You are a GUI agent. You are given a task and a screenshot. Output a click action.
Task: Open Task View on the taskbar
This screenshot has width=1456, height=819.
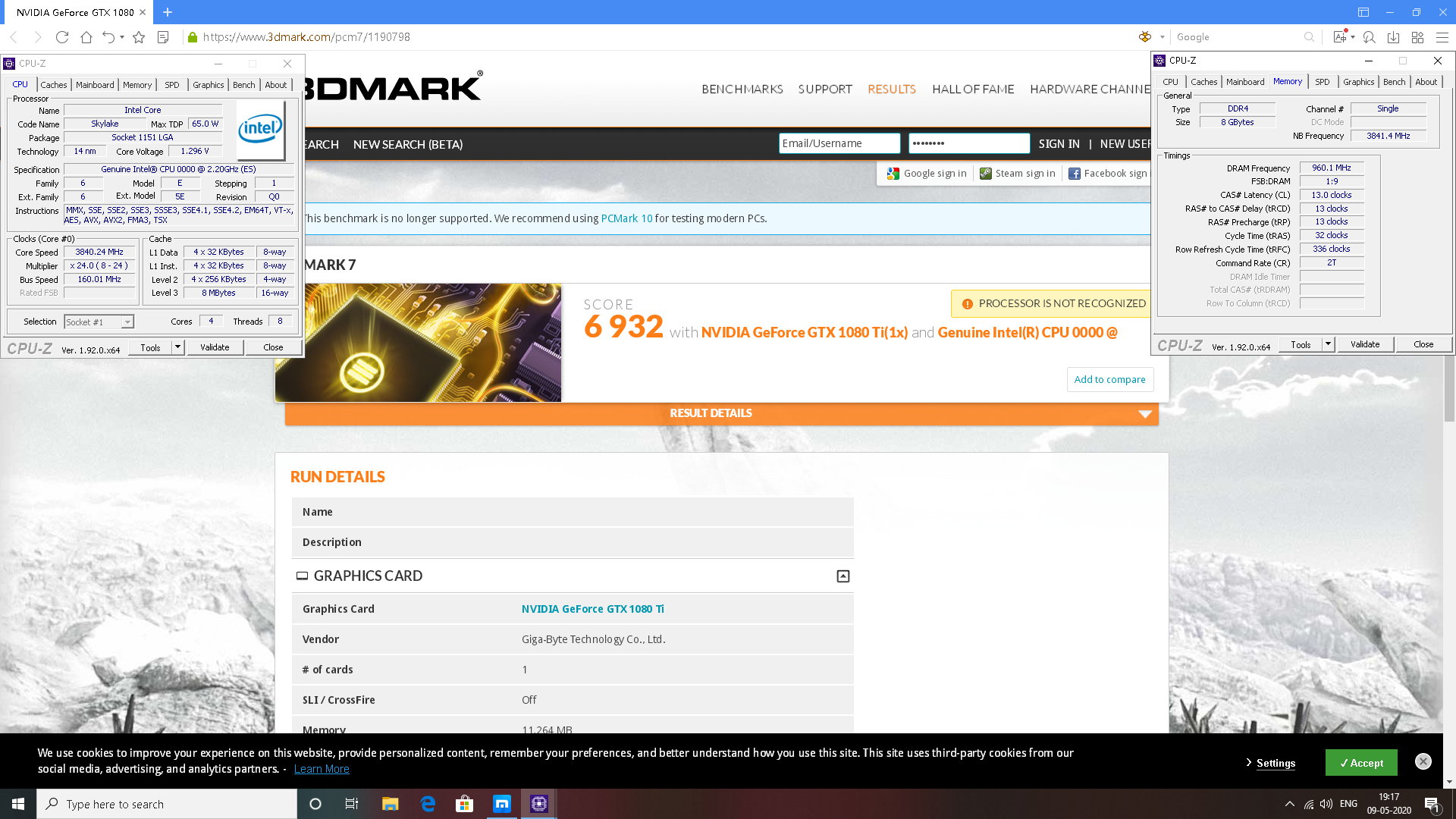[x=352, y=804]
